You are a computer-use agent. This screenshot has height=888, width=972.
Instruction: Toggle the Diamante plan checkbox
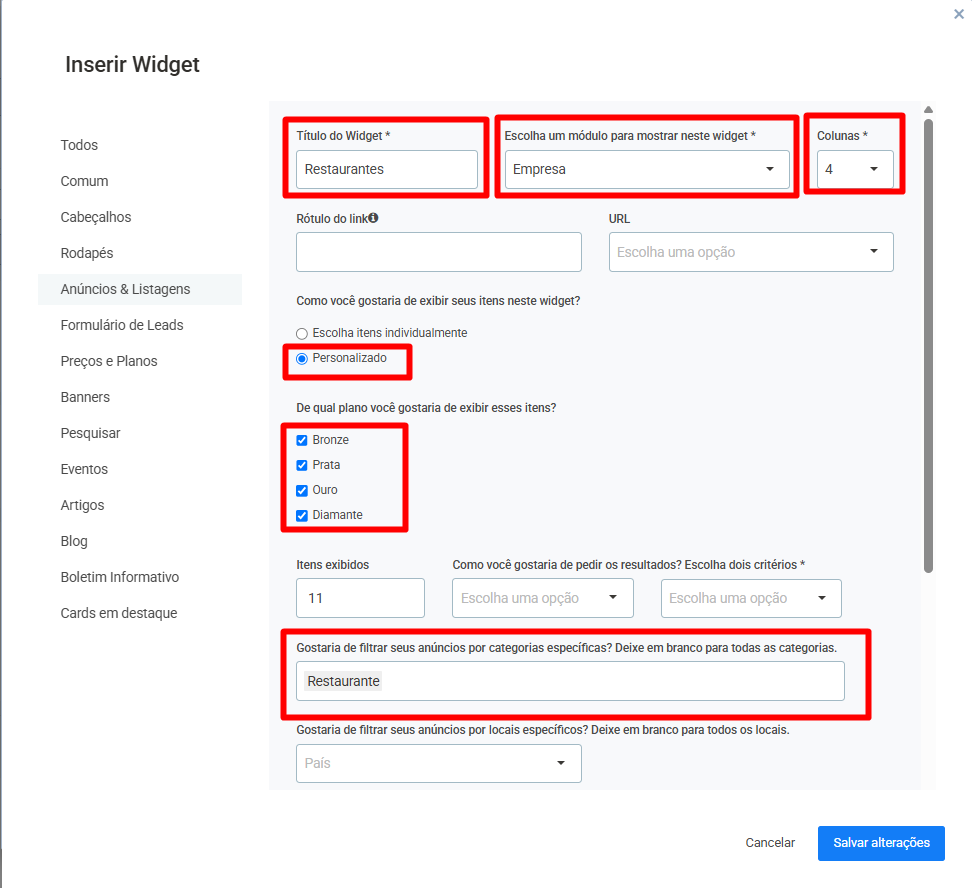pyautogui.click(x=302, y=515)
